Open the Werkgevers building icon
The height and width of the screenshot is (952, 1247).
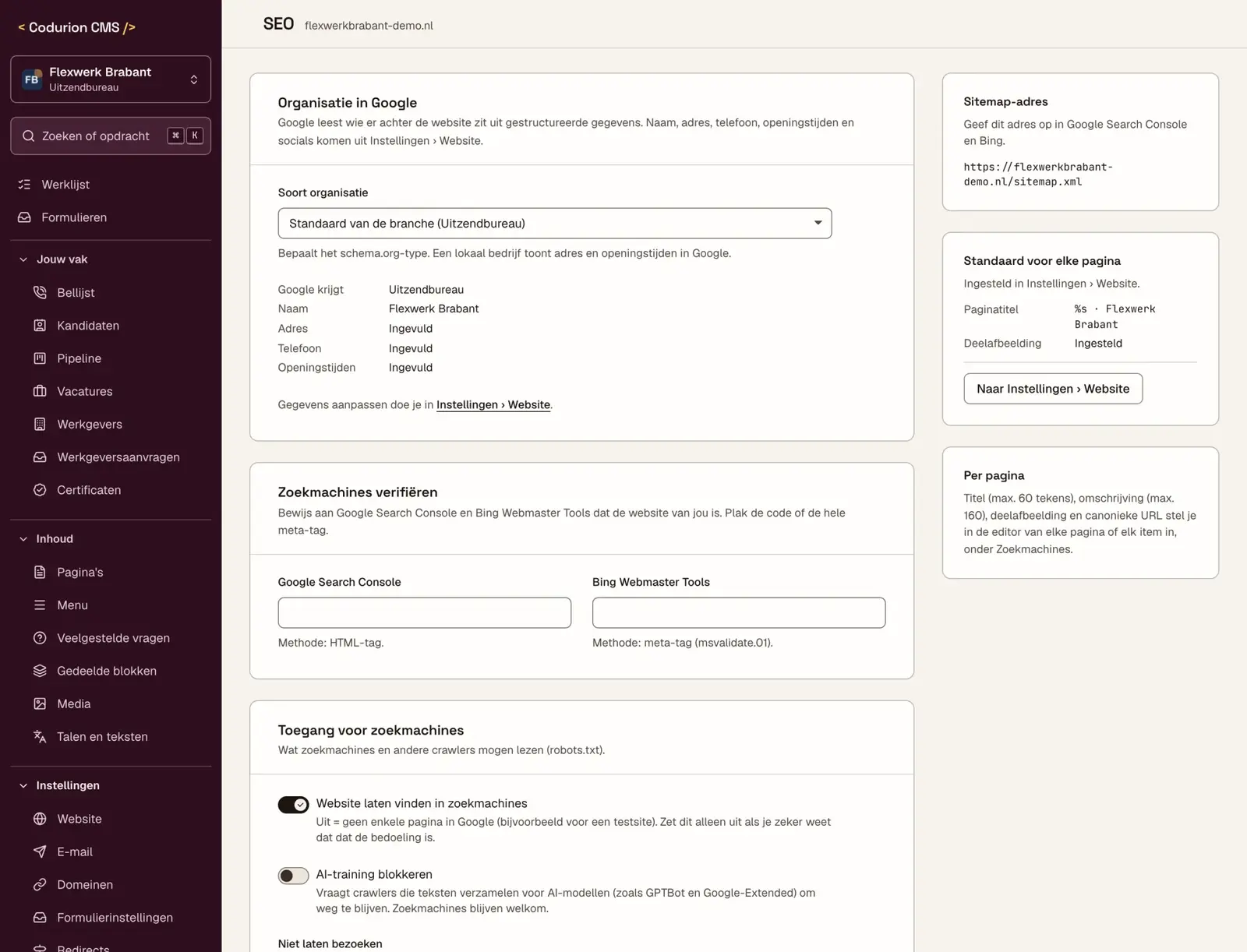pos(40,424)
